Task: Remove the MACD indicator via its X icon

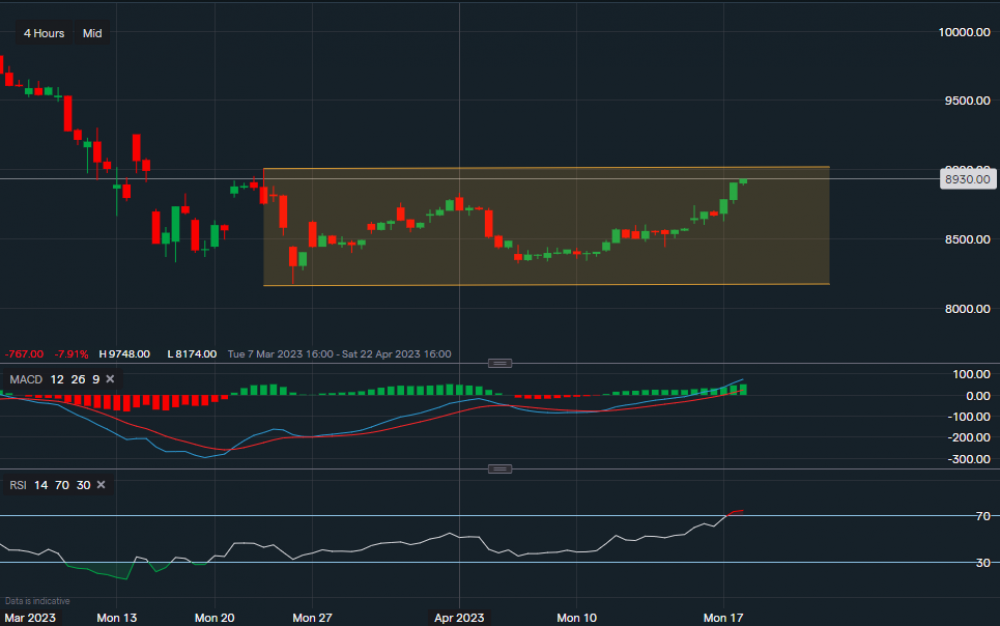Action: (x=109, y=379)
